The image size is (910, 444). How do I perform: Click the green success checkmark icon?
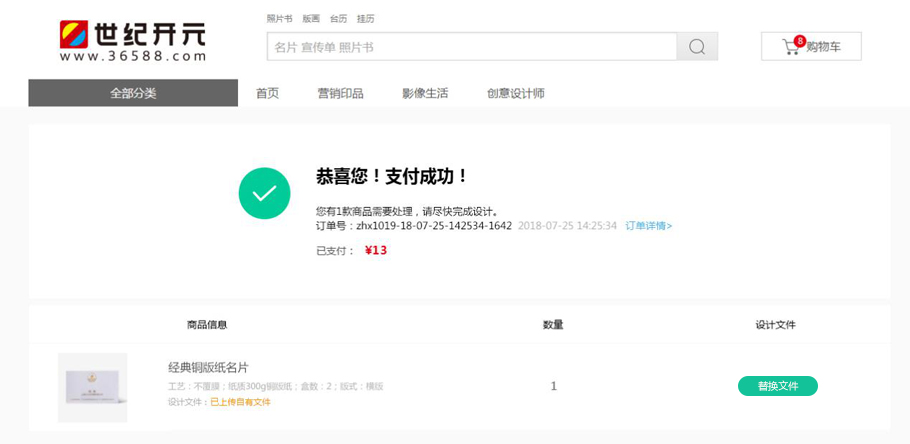tap(264, 193)
